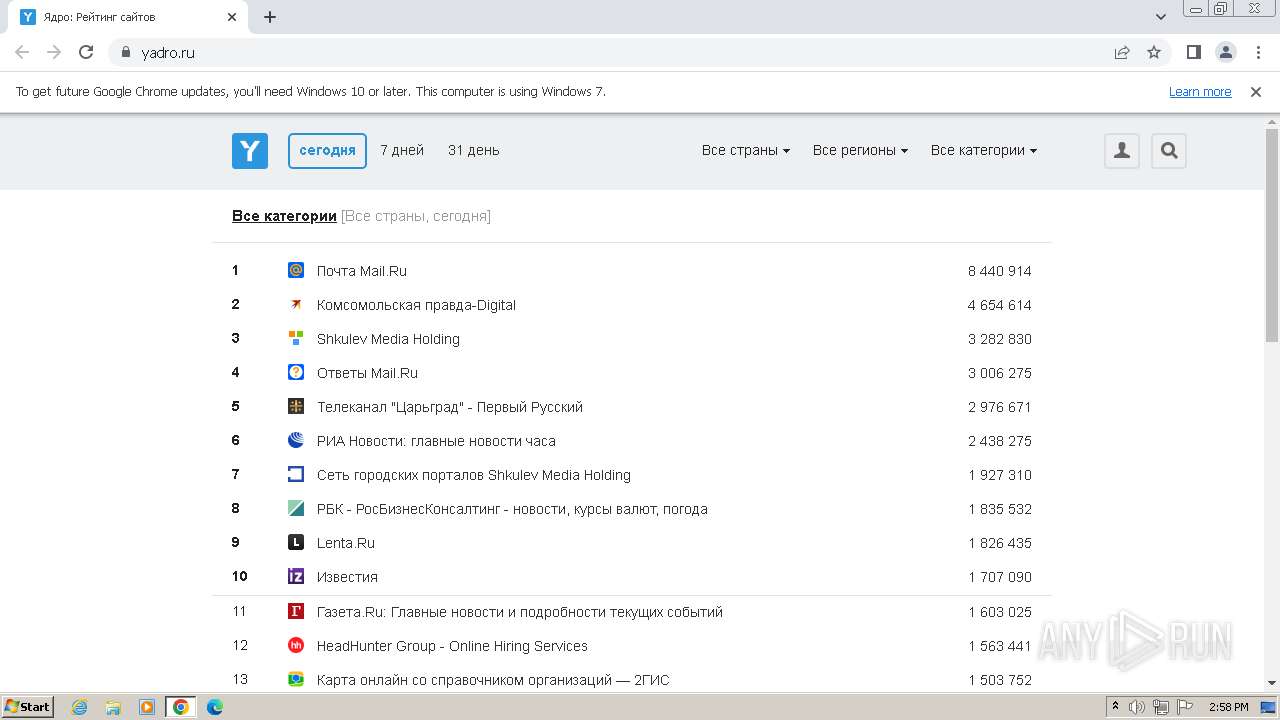The image size is (1280, 720).
Task: Open the Известия link
Action: click(x=347, y=577)
